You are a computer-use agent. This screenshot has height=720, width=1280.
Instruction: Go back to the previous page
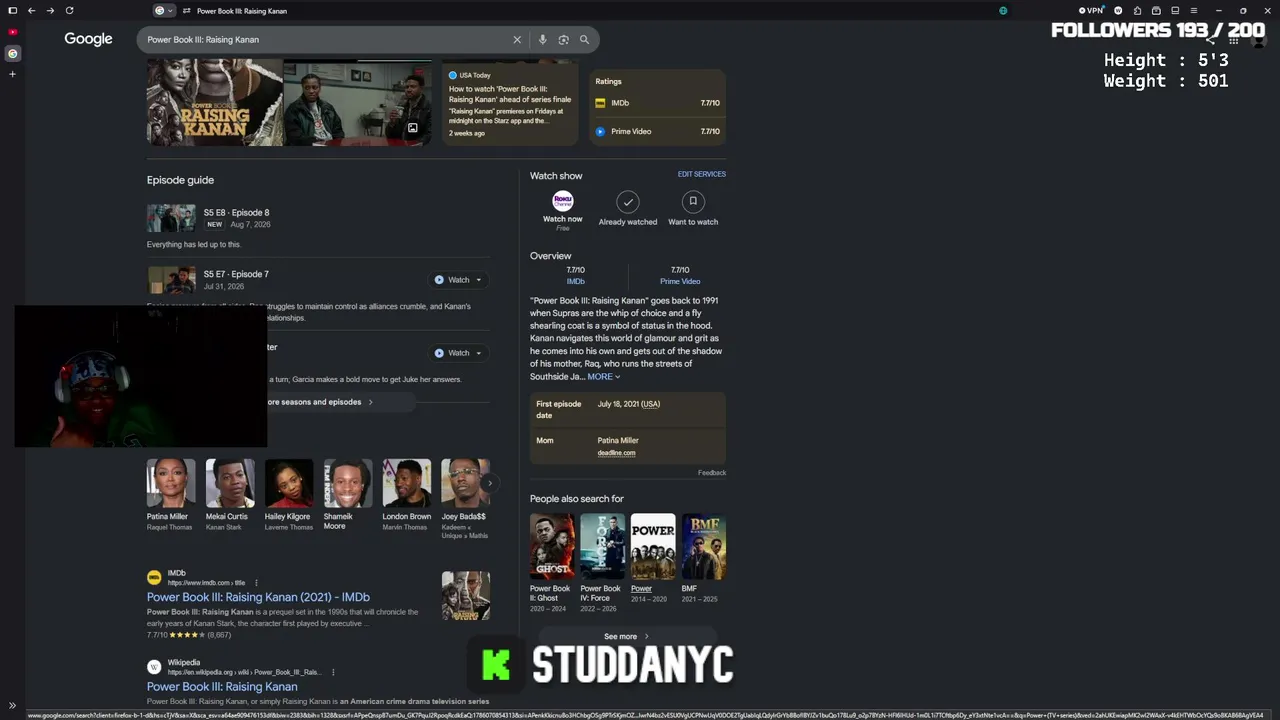coord(32,10)
